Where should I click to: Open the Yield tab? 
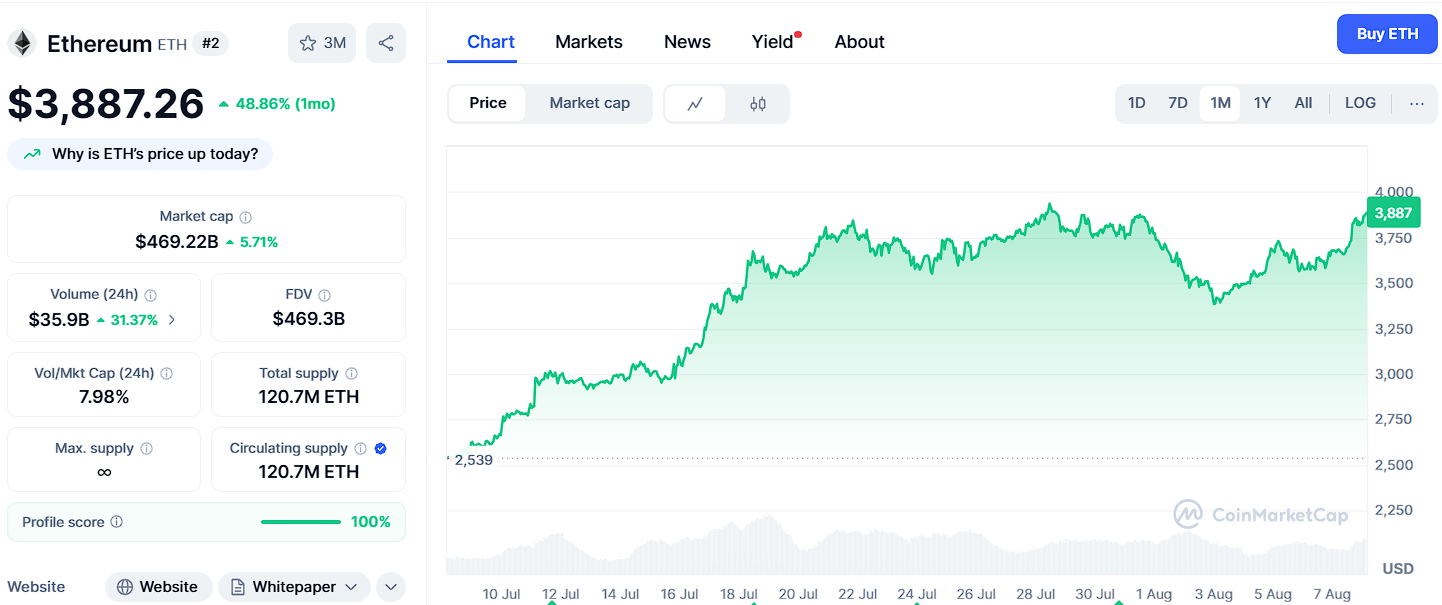[x=772, y=42]
